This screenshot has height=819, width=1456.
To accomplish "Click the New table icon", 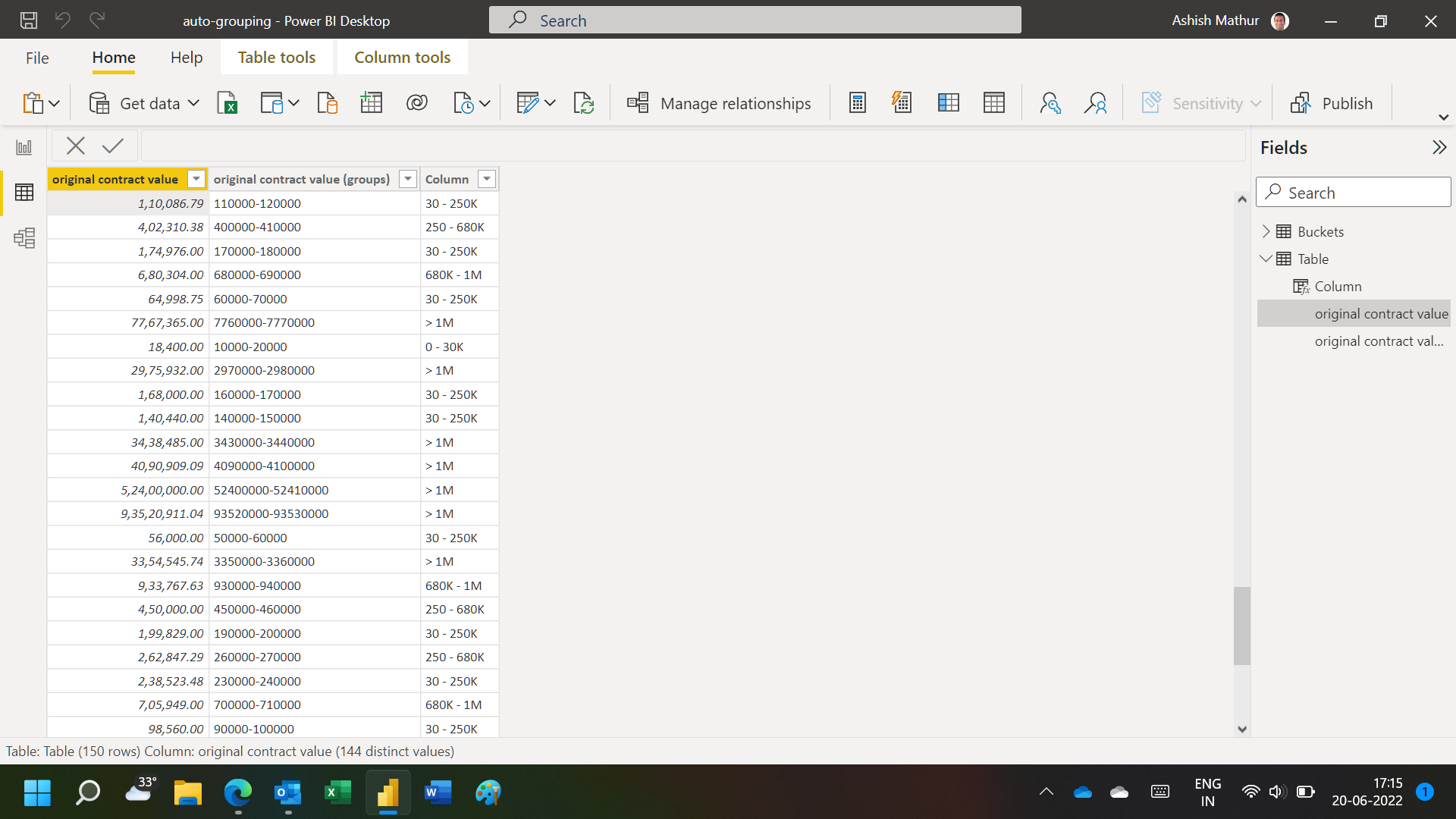I will pos(994,103).
